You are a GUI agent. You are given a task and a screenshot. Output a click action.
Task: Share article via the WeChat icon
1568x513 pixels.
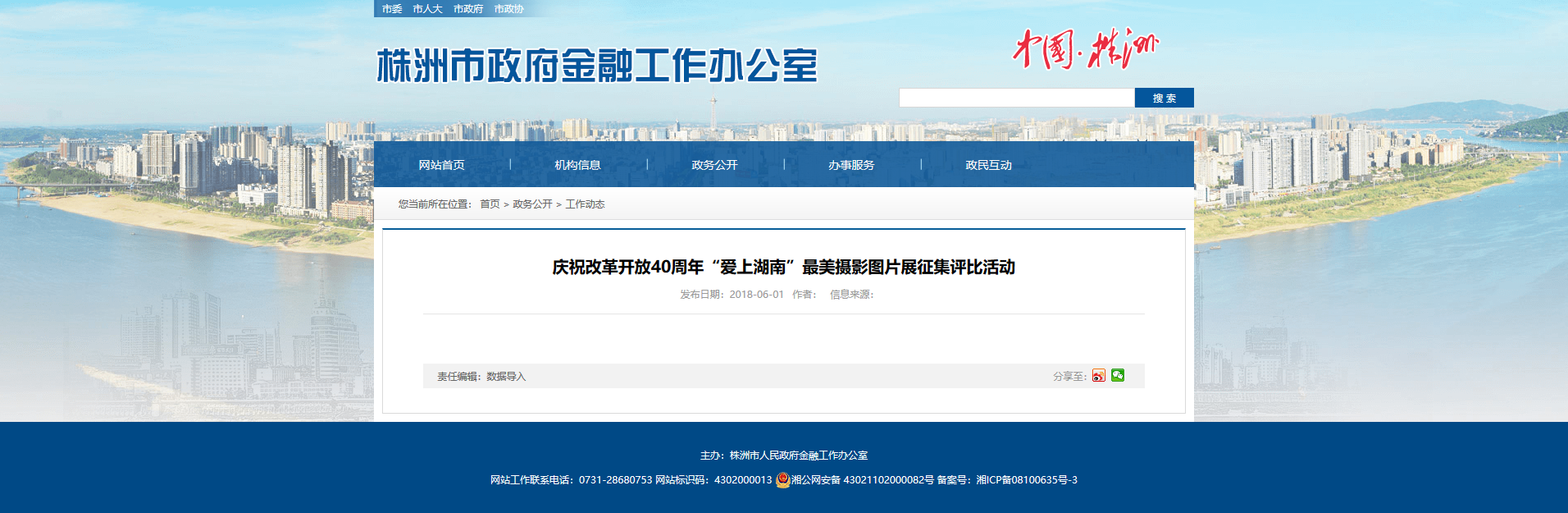coord(1118,375)
